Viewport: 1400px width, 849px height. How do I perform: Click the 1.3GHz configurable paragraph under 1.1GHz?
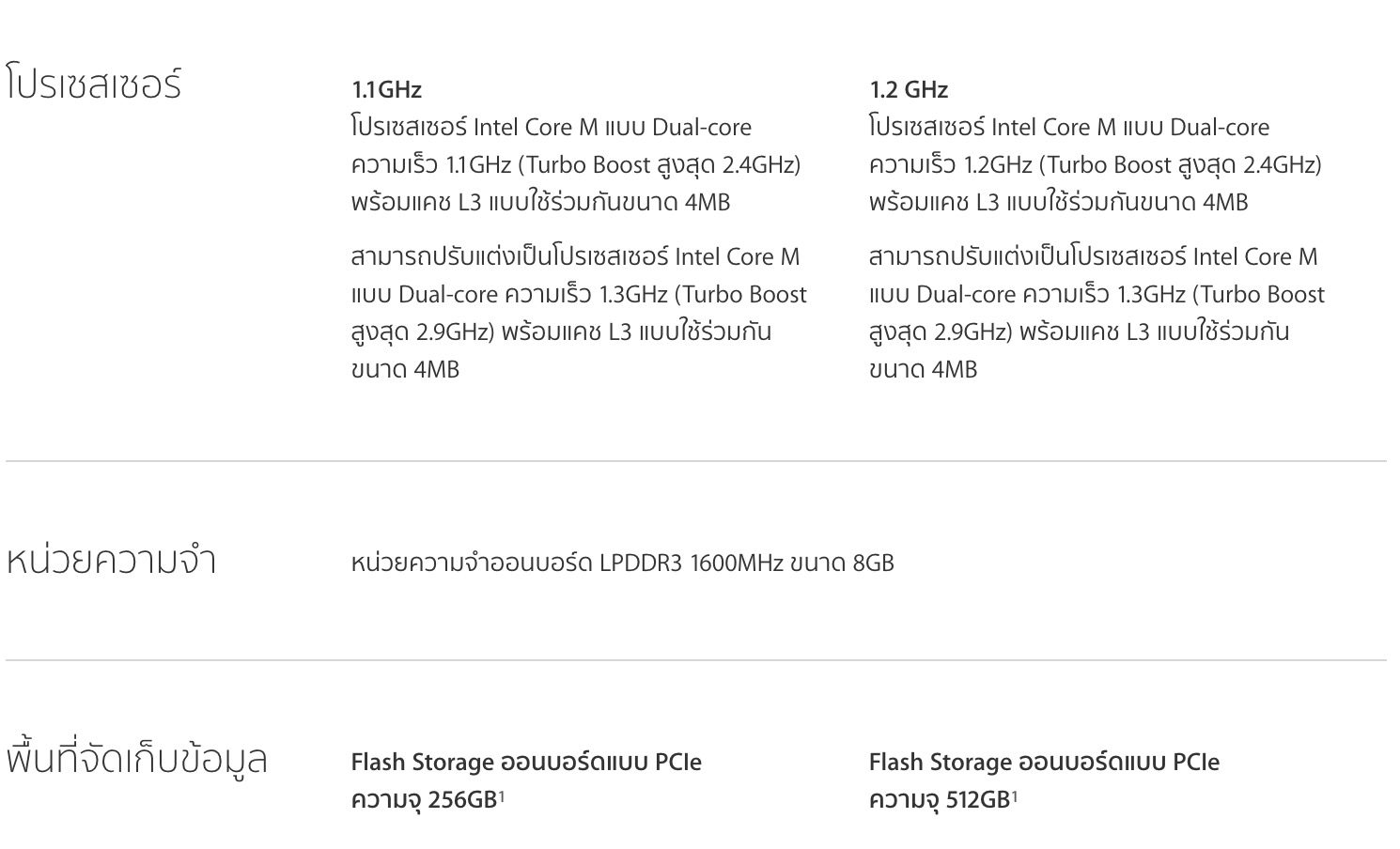578,313
